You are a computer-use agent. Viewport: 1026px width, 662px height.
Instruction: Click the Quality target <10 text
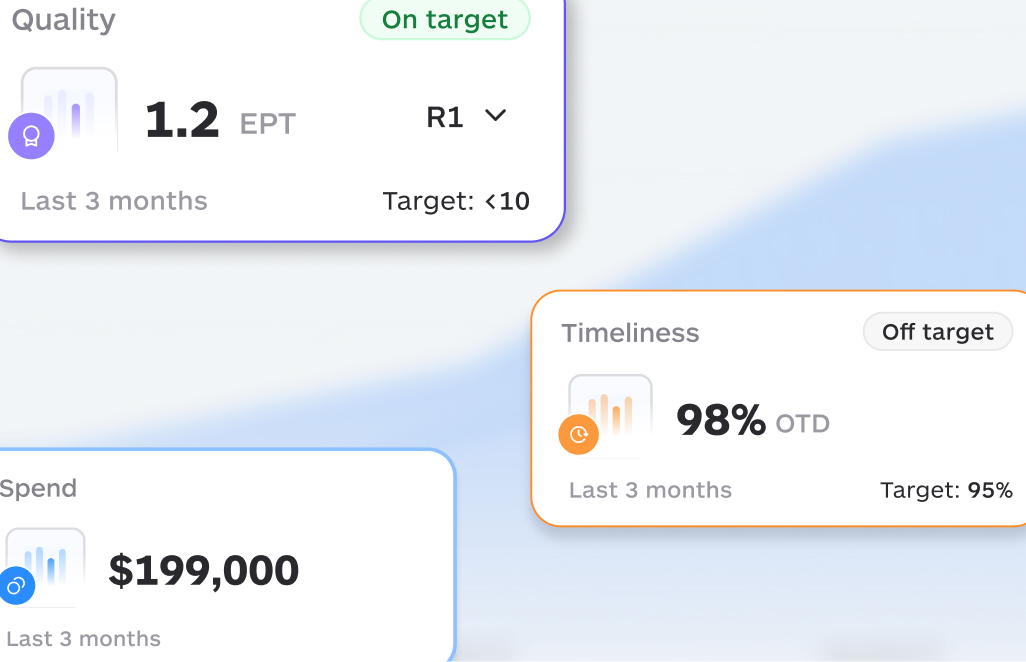tap(456, 201)
